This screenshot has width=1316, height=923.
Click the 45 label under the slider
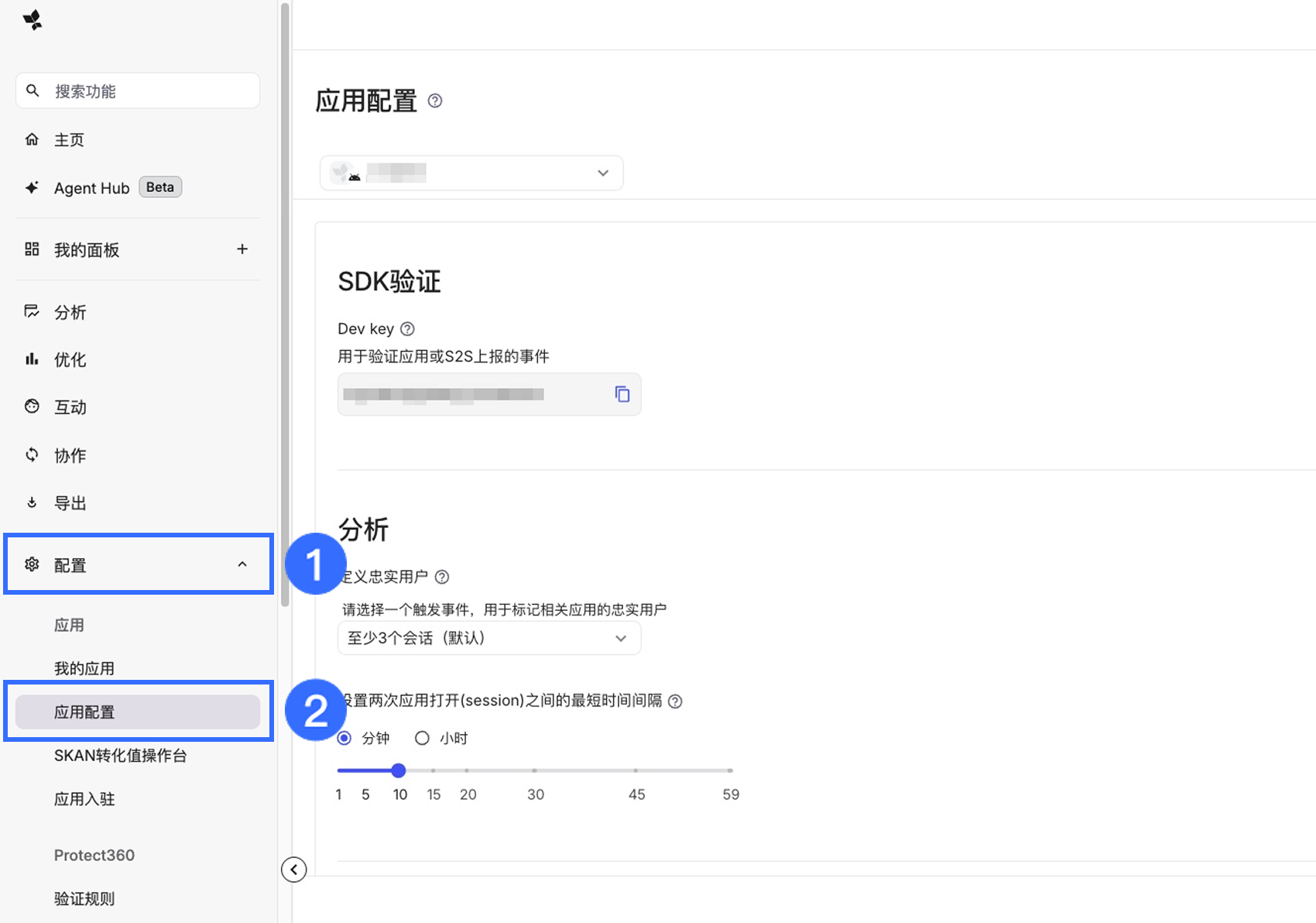coord(637,794)
